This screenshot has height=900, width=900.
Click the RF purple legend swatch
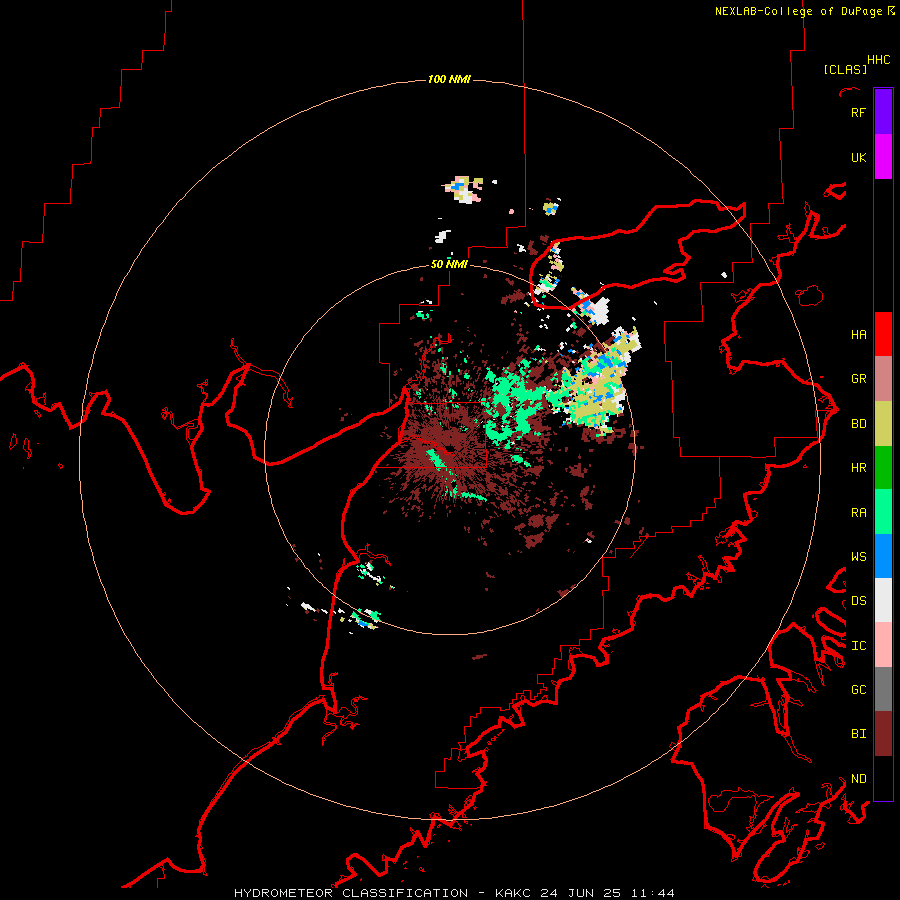click(x=883, y=111)
